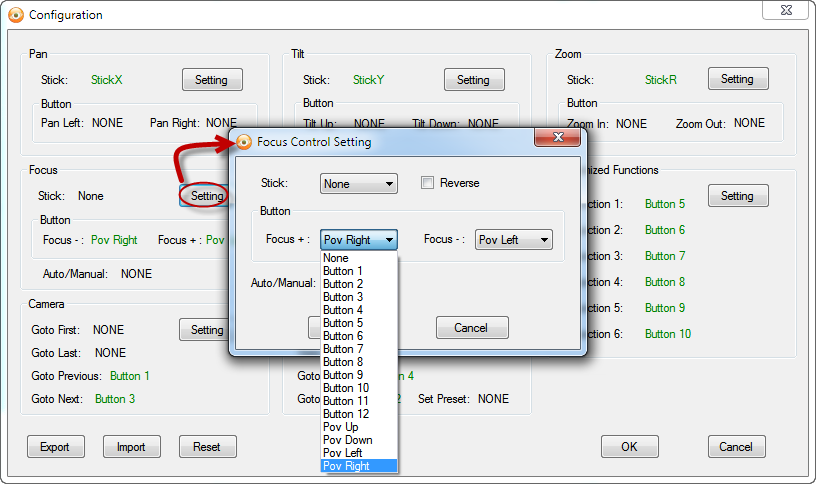Click OK in Configuration window
This screenshot has width=816, height=484.
point(629,447)
